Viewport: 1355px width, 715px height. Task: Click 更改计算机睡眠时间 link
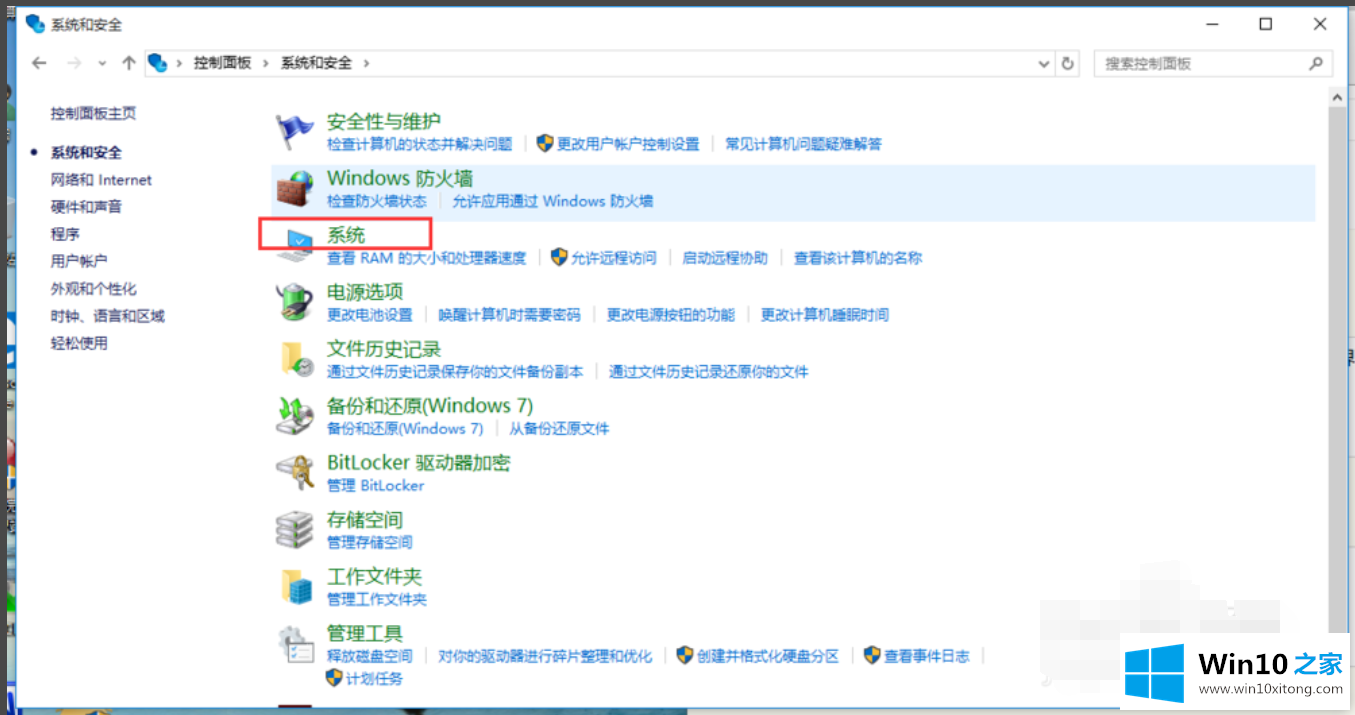click(825, 315)
